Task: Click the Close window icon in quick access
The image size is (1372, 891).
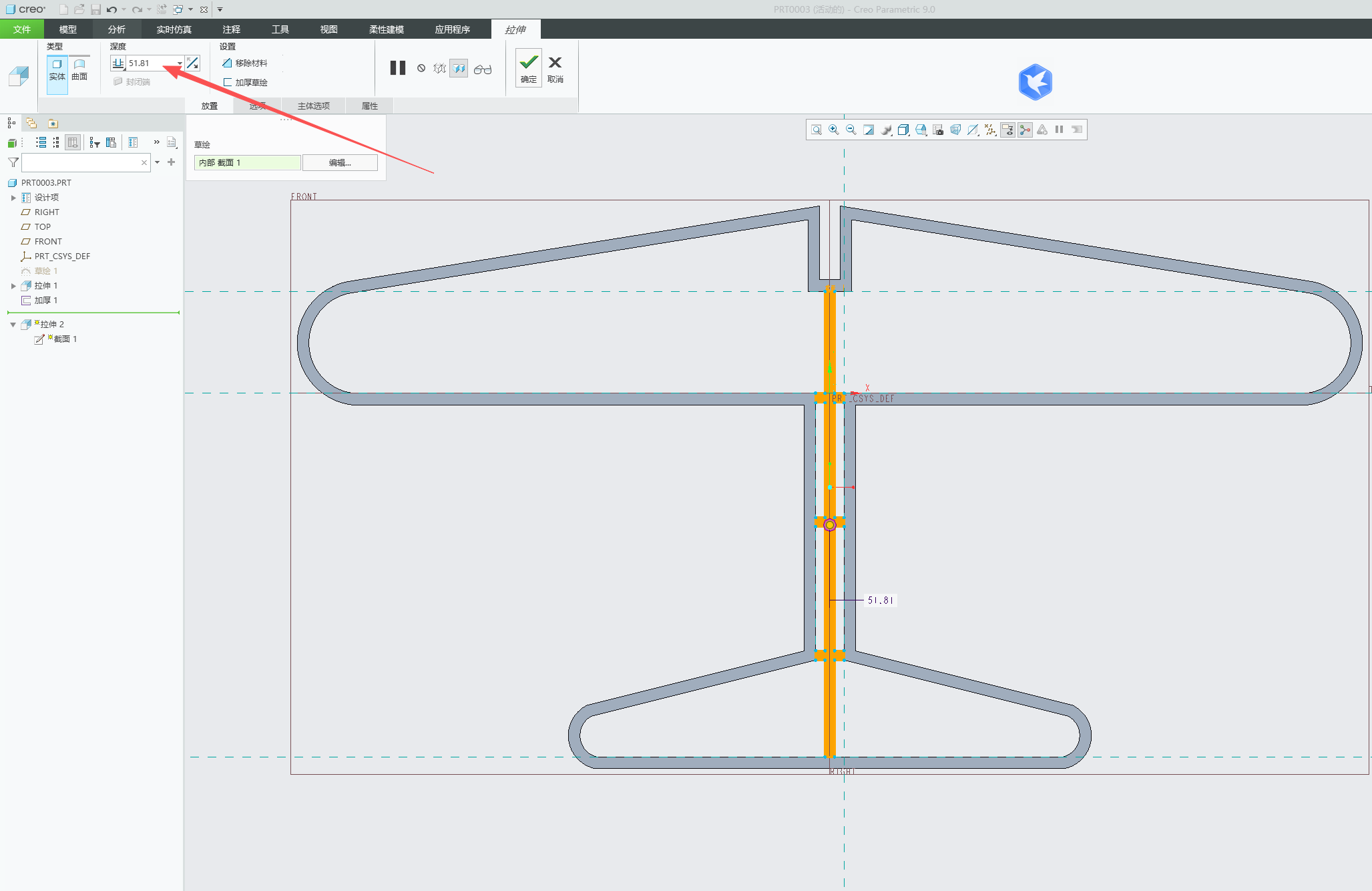Action: coord(204,9)
